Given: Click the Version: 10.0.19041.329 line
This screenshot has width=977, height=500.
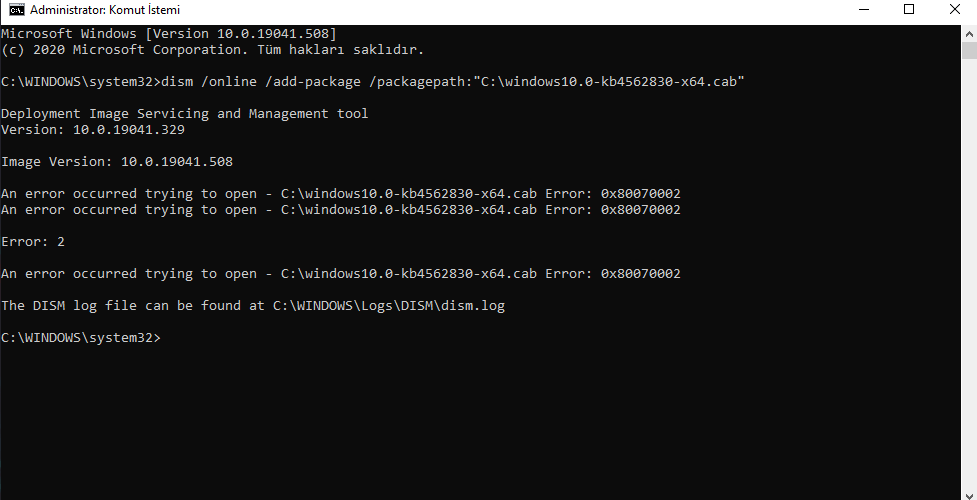Looking at the screenshot, I should pos(93,130).
